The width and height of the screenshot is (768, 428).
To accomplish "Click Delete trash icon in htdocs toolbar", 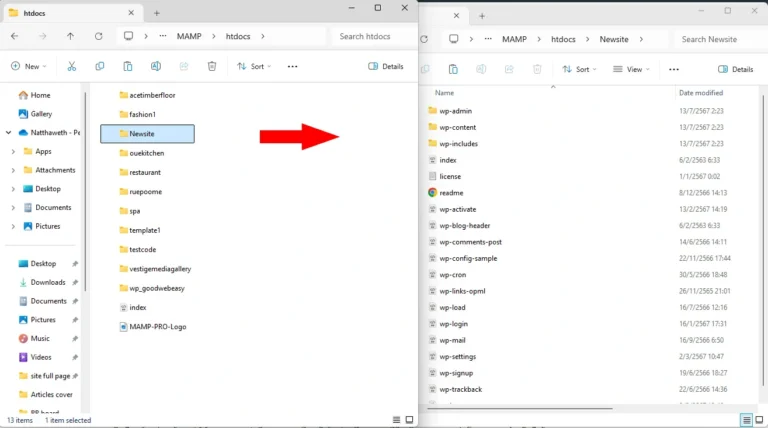I will pos(212,66).
